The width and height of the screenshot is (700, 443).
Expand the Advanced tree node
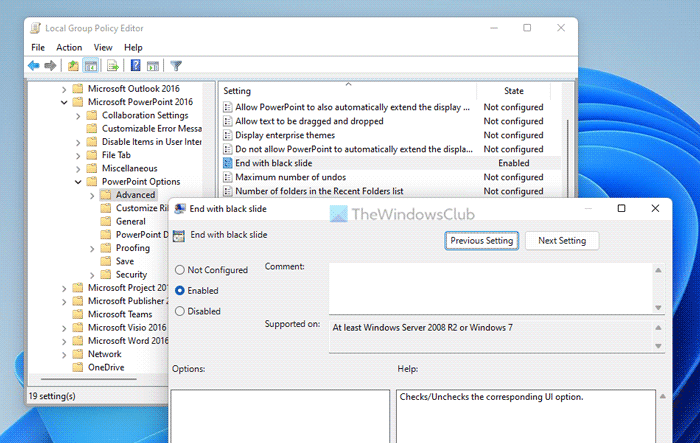(92, 195)
